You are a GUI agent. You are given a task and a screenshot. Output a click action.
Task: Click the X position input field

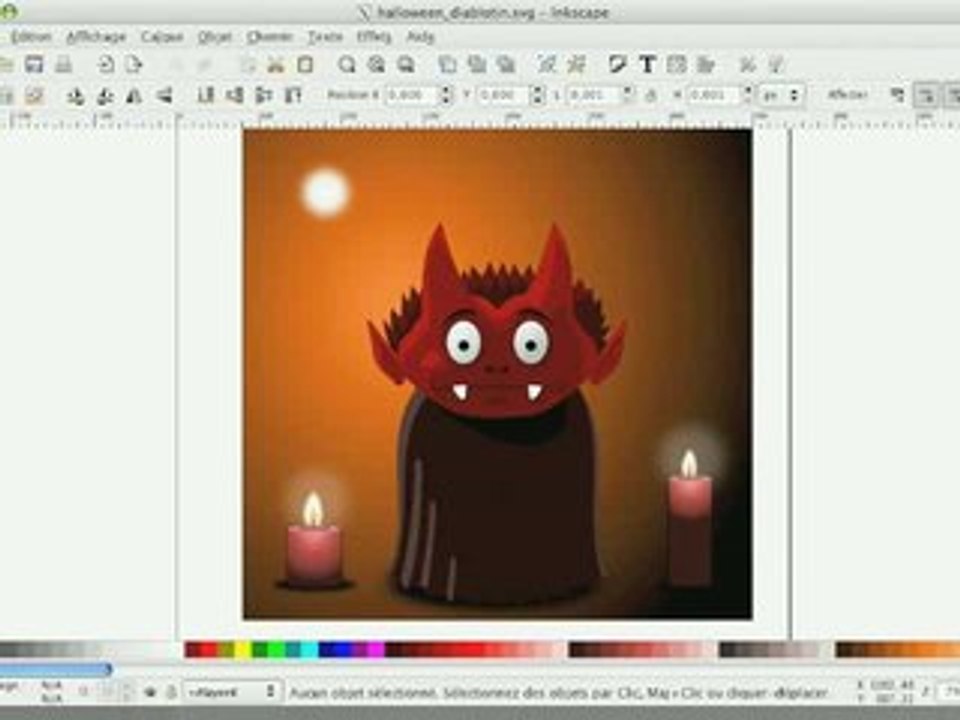(x=413, y=96)
